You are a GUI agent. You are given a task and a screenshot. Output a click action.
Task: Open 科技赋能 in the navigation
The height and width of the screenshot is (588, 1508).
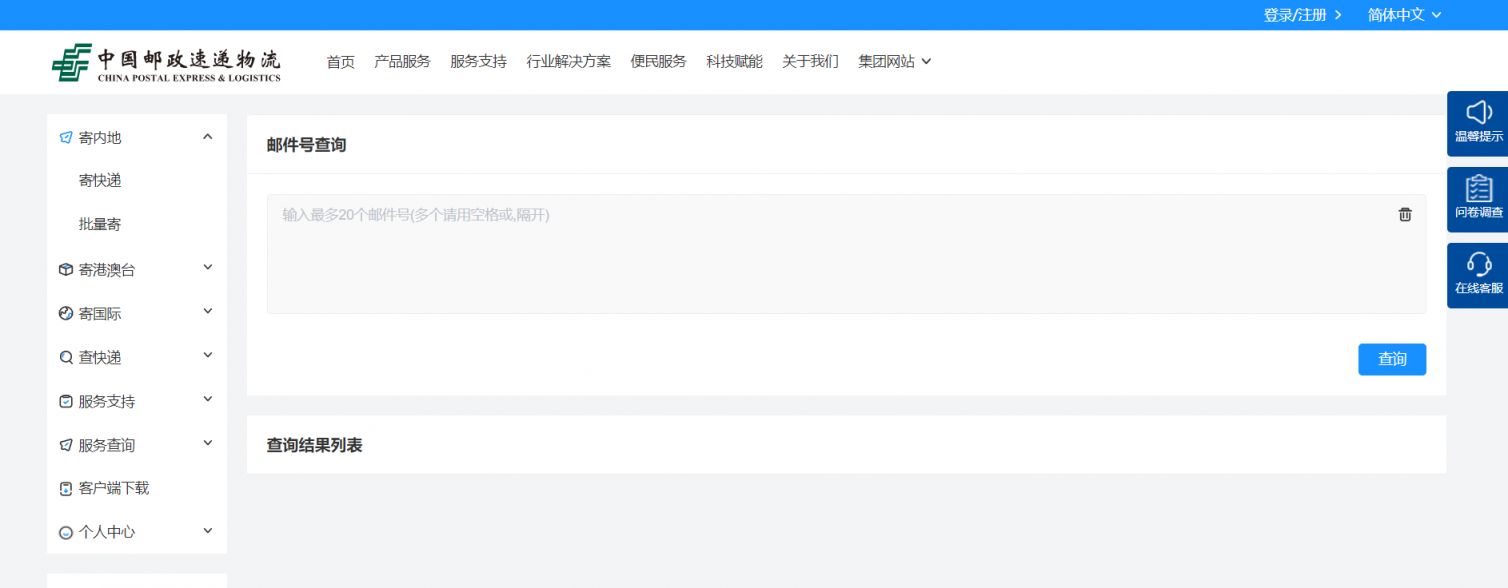735,62
